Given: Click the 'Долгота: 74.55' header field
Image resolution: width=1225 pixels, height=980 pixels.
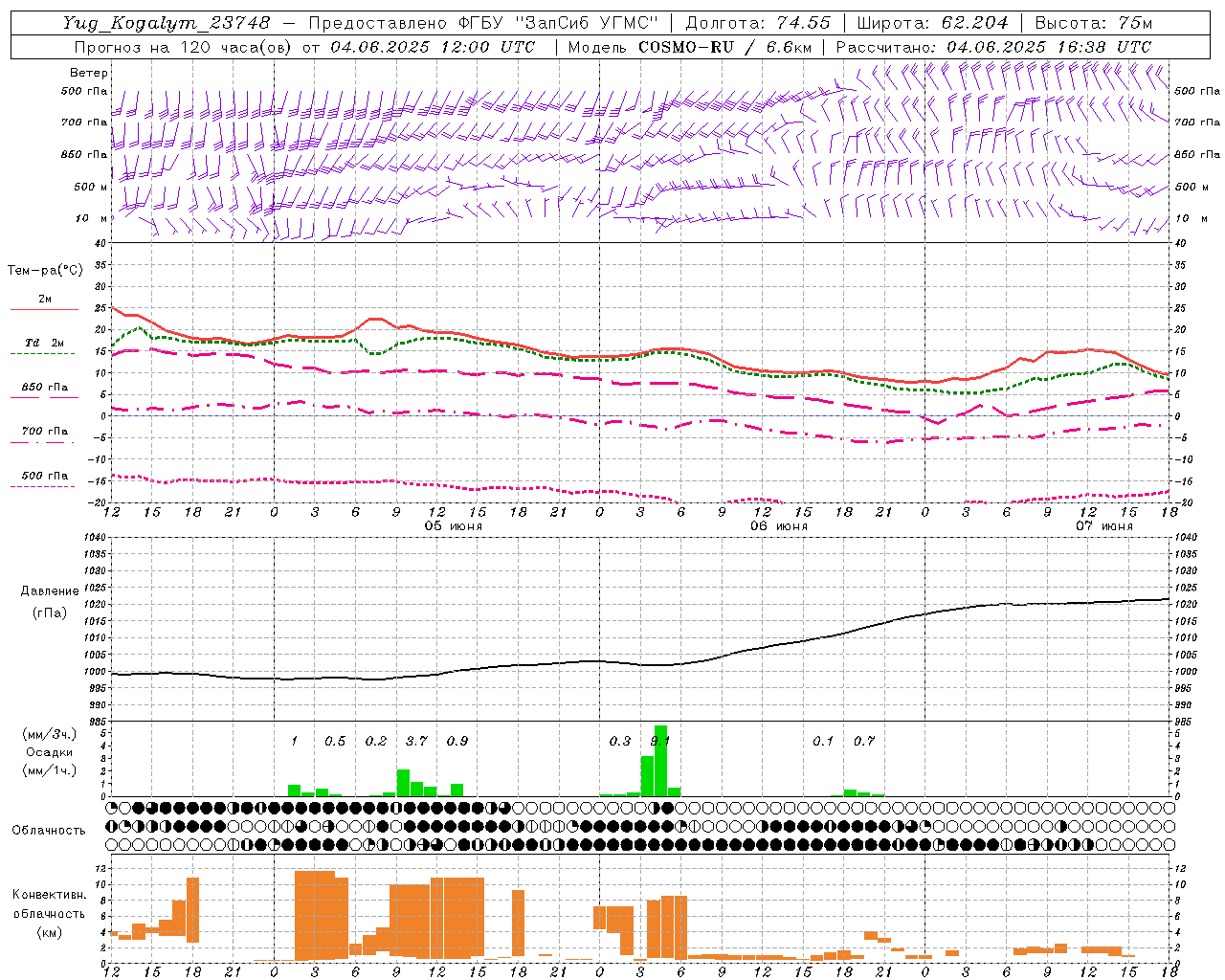Looking at the screenshot, I should [758, 23].
